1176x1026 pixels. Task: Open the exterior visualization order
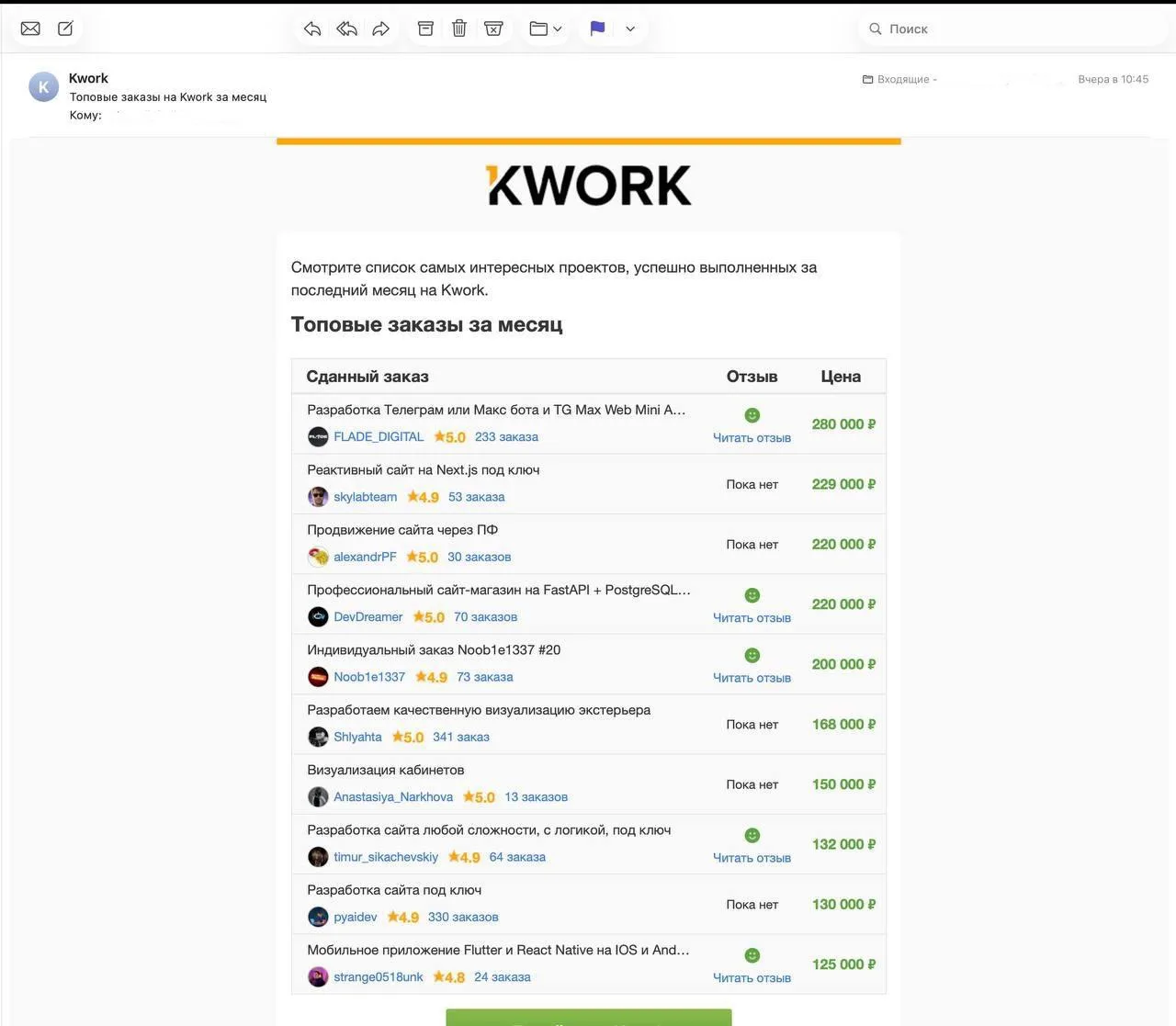[479, 710]
